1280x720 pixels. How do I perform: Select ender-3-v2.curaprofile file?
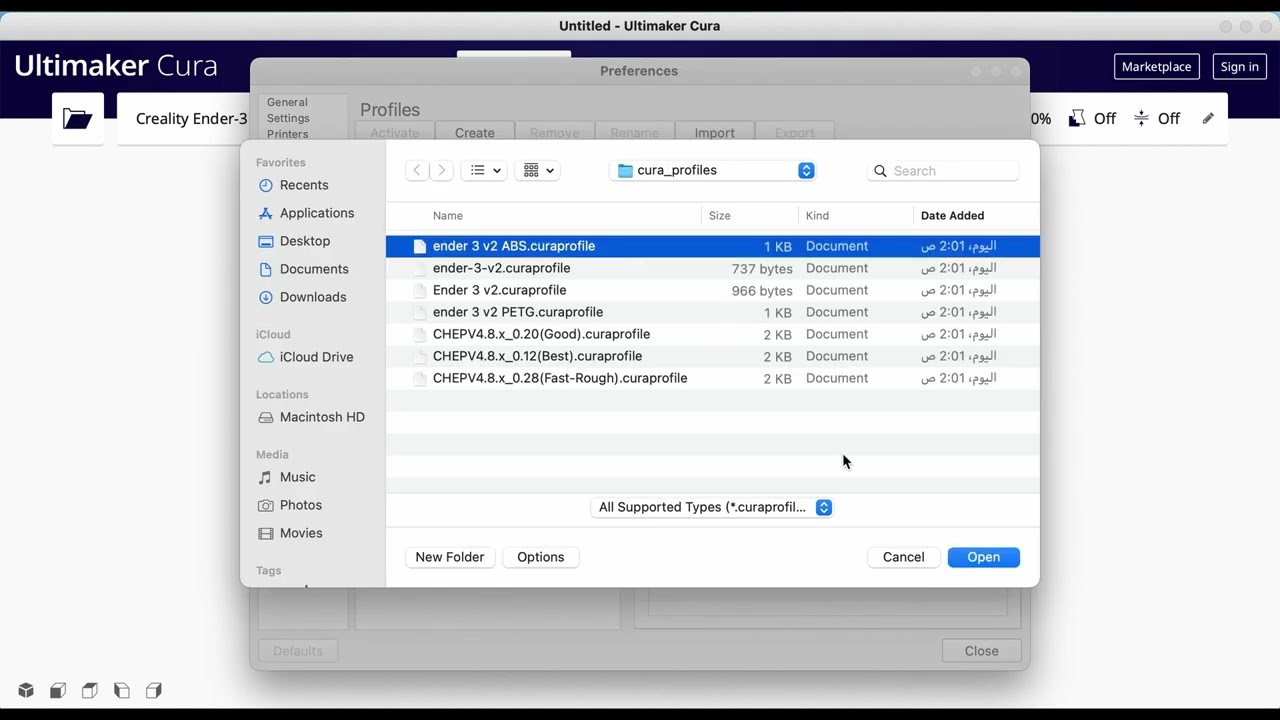coord(713,268)
